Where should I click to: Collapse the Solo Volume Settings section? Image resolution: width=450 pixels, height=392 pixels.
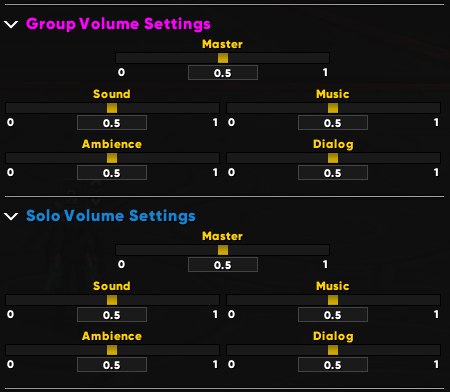[11, 216]
